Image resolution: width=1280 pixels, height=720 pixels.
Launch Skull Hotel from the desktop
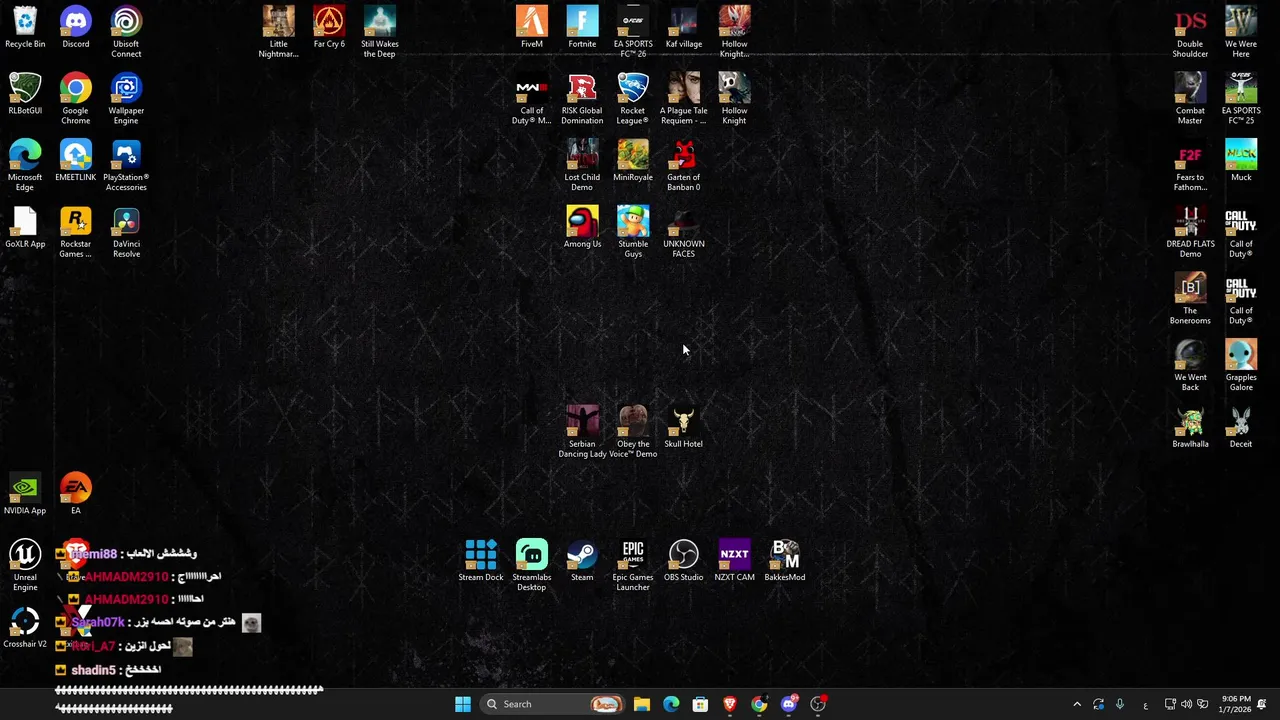(684, 428)
